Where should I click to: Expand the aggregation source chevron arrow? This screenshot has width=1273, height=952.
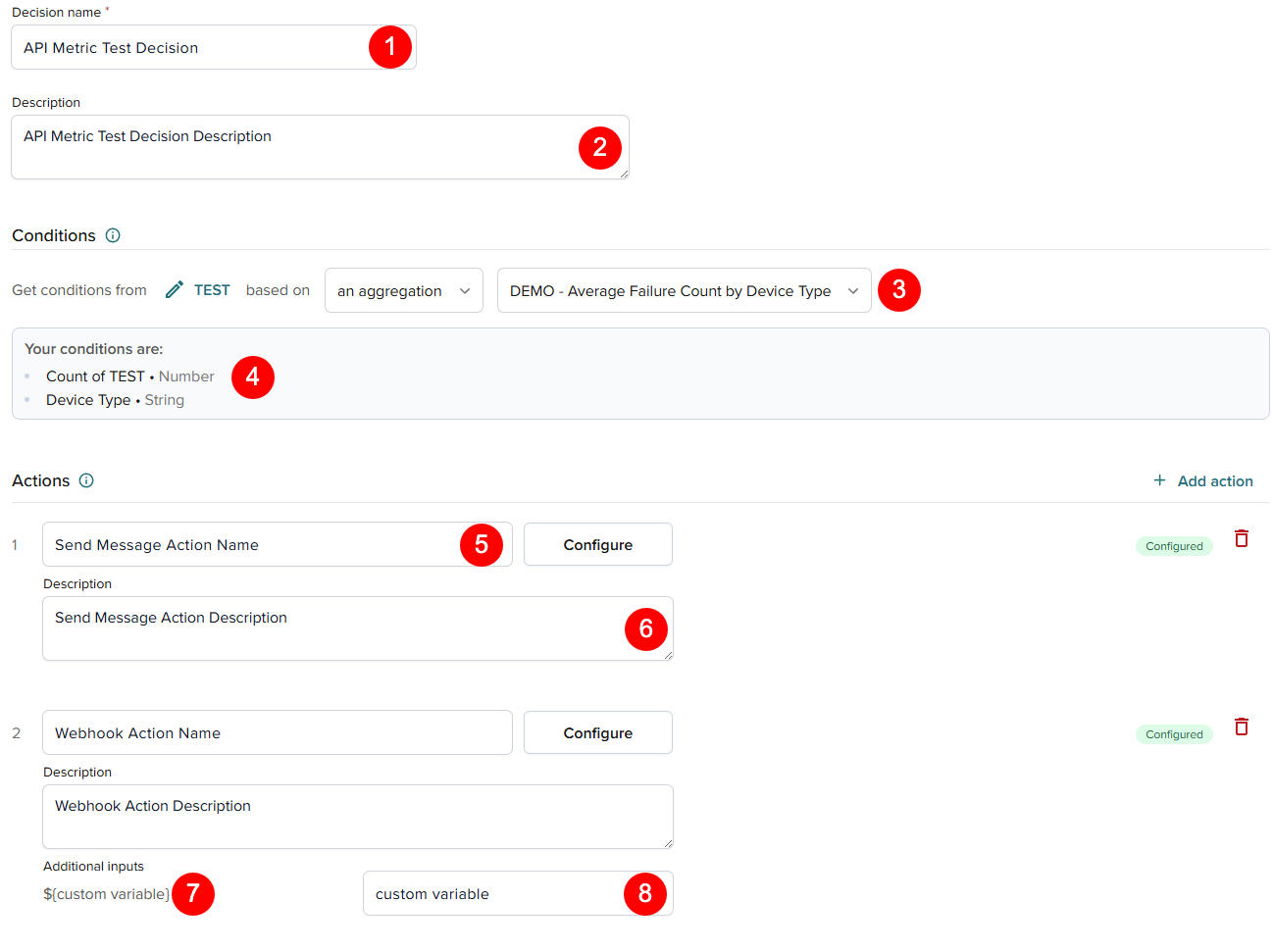click(466, 290)
